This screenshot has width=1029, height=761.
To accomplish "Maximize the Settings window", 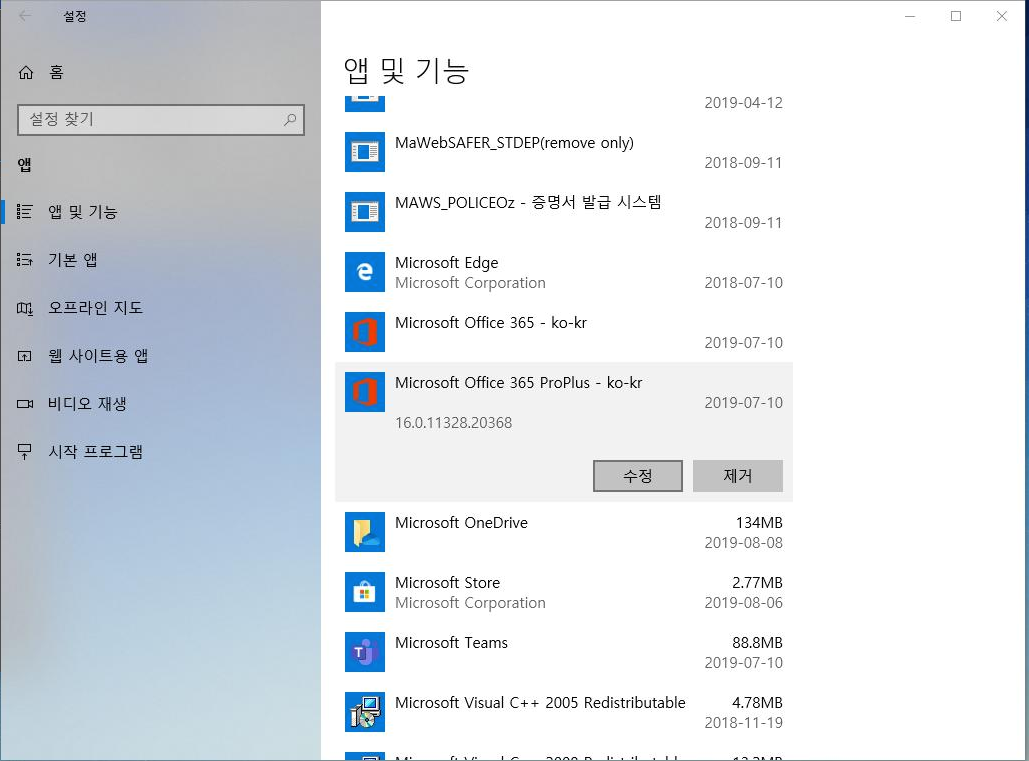I will tap(956, 16).
